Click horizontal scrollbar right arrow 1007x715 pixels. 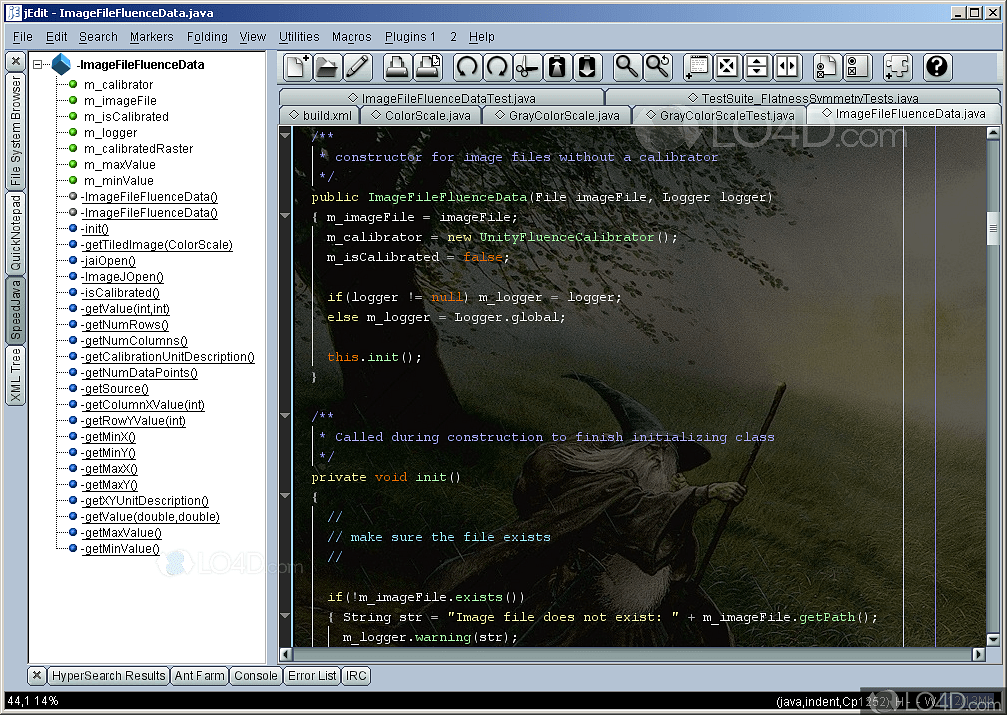[x=978, y=654]
